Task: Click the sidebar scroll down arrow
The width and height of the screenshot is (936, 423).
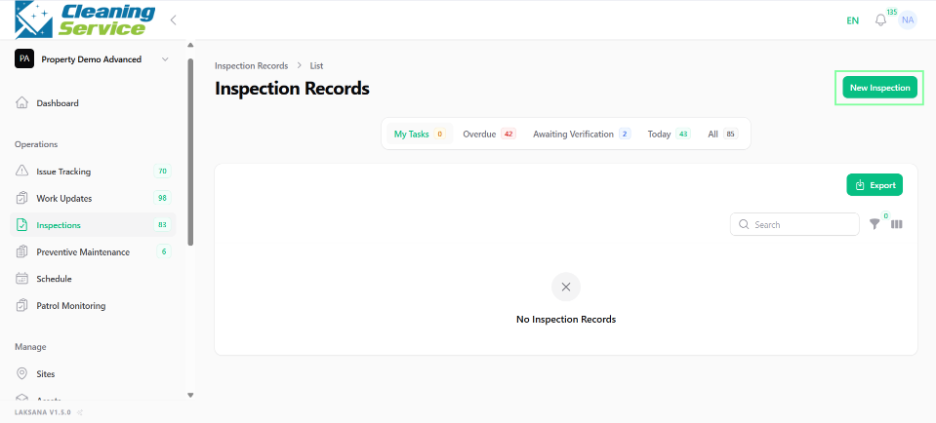Action: point(190,394)
